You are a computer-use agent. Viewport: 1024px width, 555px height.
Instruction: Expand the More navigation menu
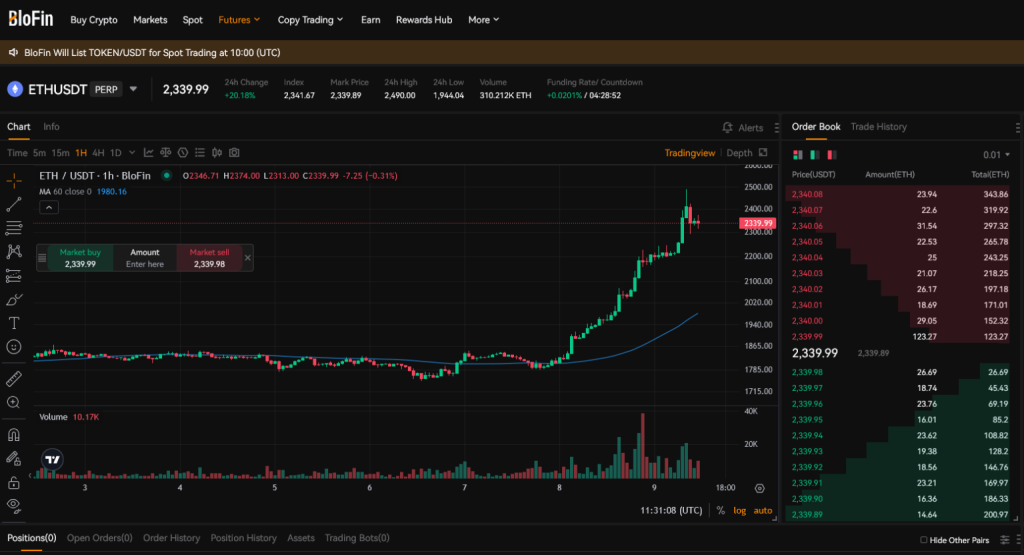483,20
